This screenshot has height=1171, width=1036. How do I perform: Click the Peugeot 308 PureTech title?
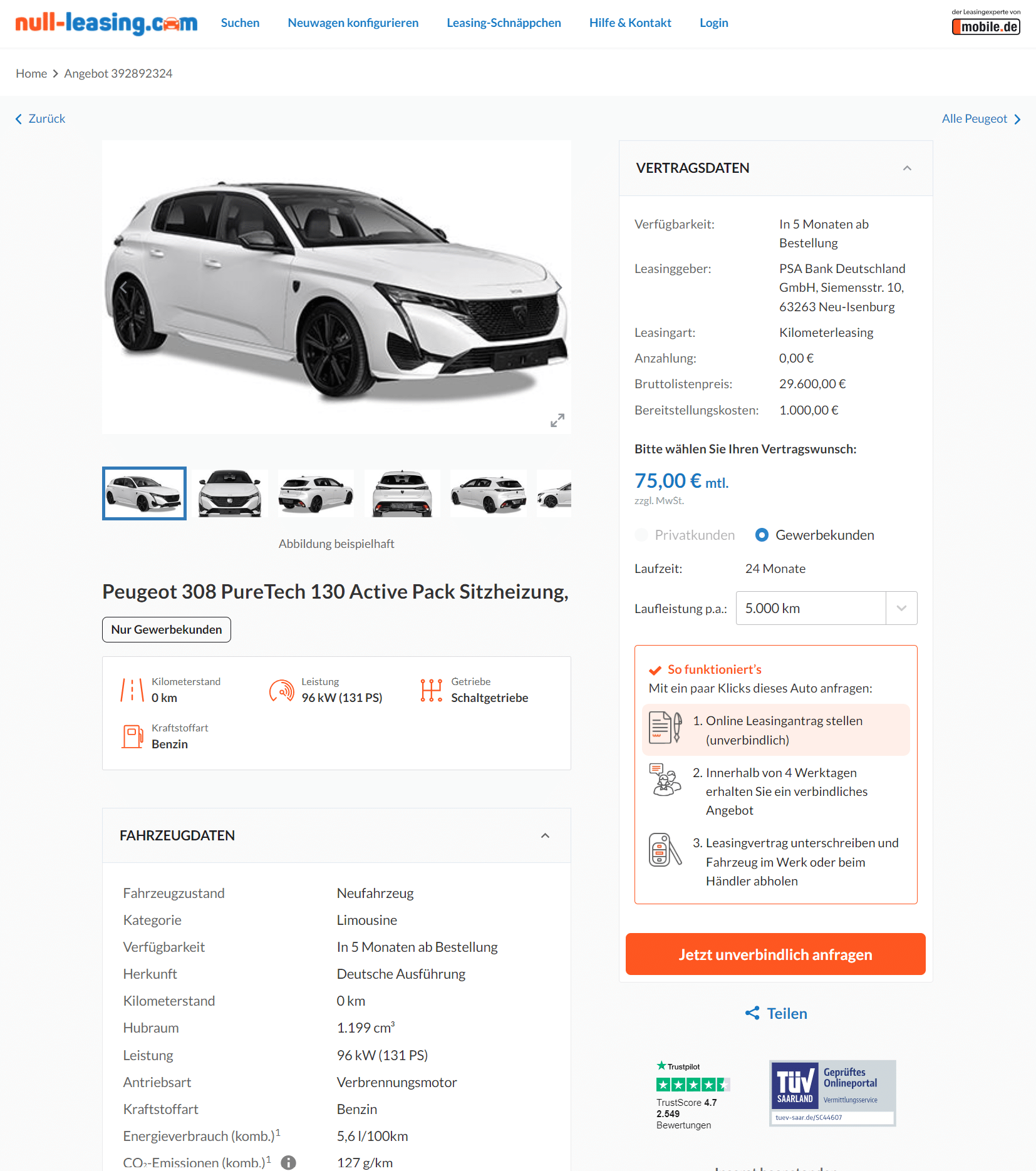click(336, 592)
